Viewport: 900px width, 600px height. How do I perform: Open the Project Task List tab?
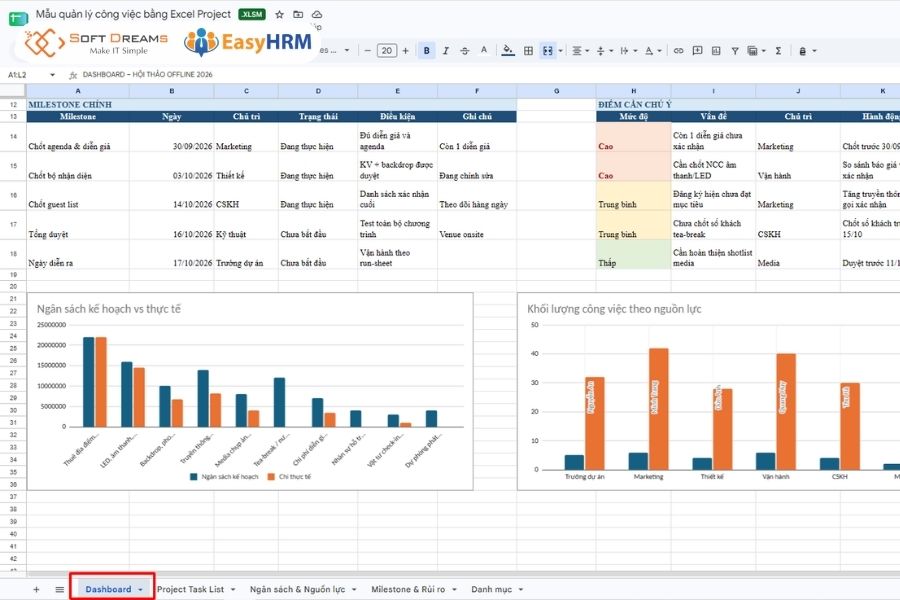click(190, 589)
